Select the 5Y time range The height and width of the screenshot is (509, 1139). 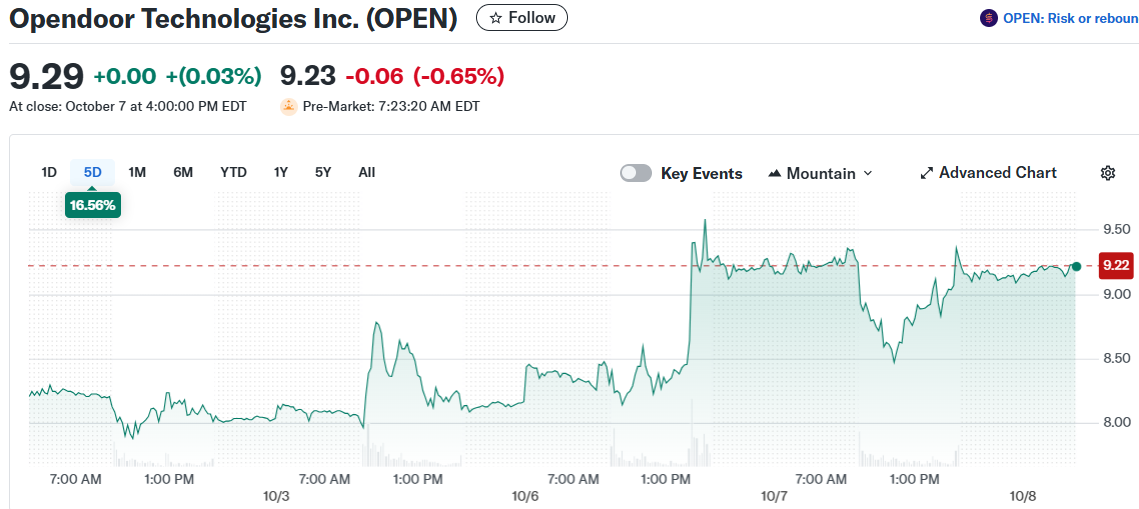[x=323, y=172]
